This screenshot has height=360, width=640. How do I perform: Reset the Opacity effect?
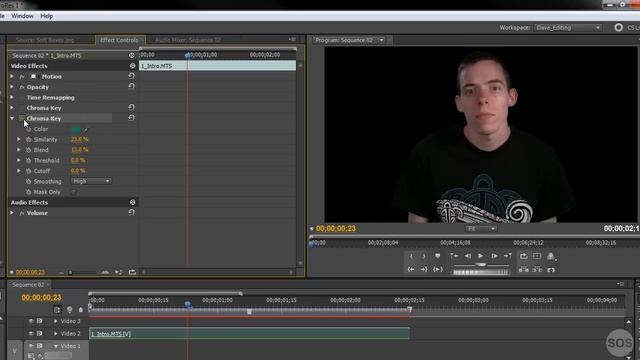131,87
